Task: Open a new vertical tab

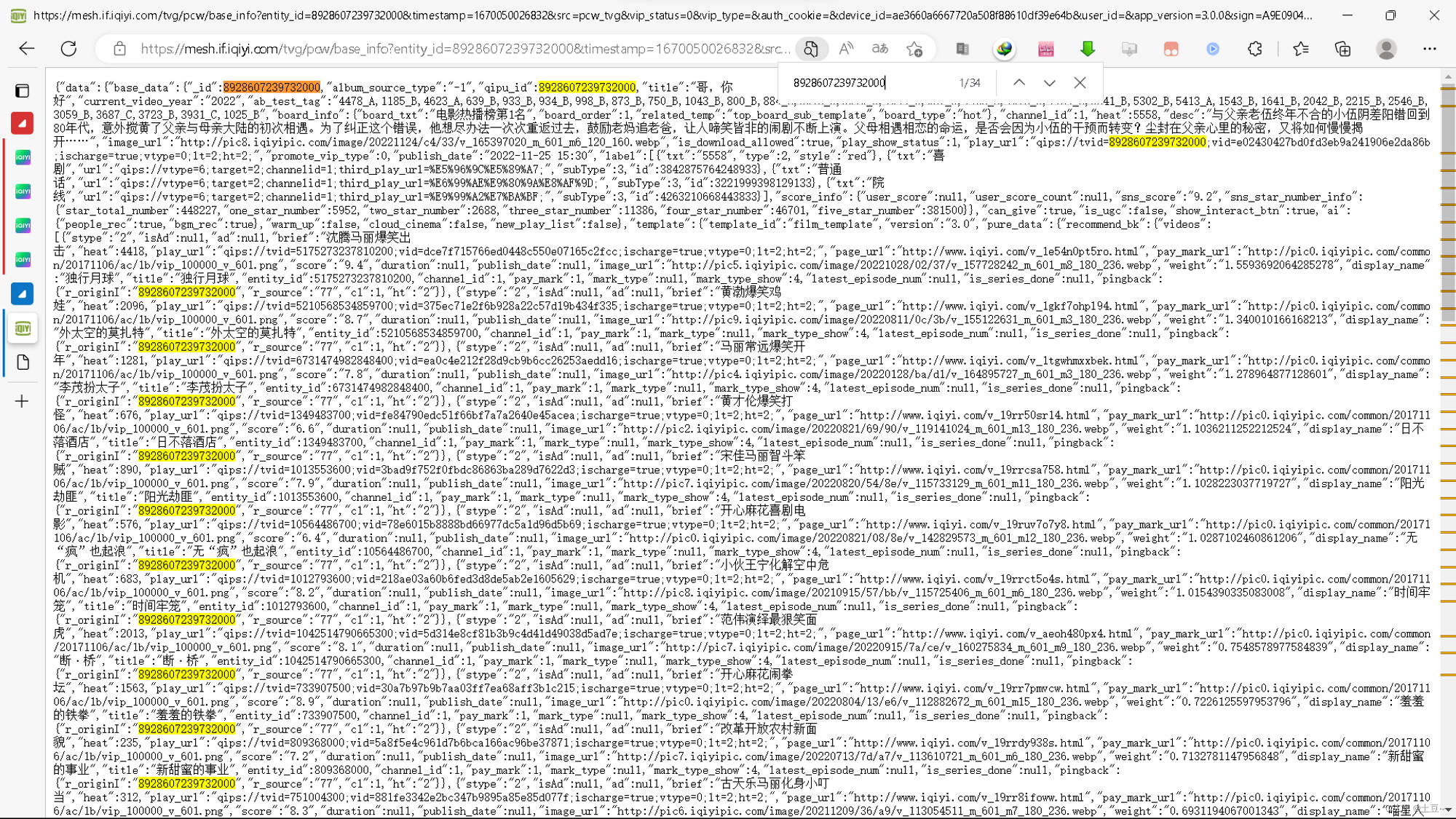Action: (x=22, y=401)
